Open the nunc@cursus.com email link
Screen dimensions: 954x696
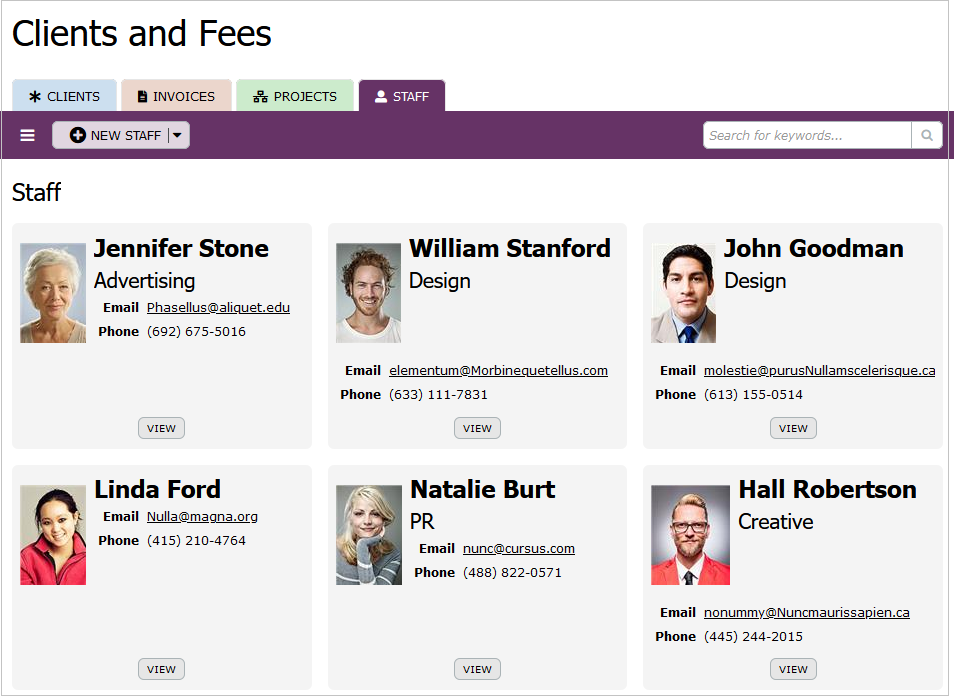518,549
